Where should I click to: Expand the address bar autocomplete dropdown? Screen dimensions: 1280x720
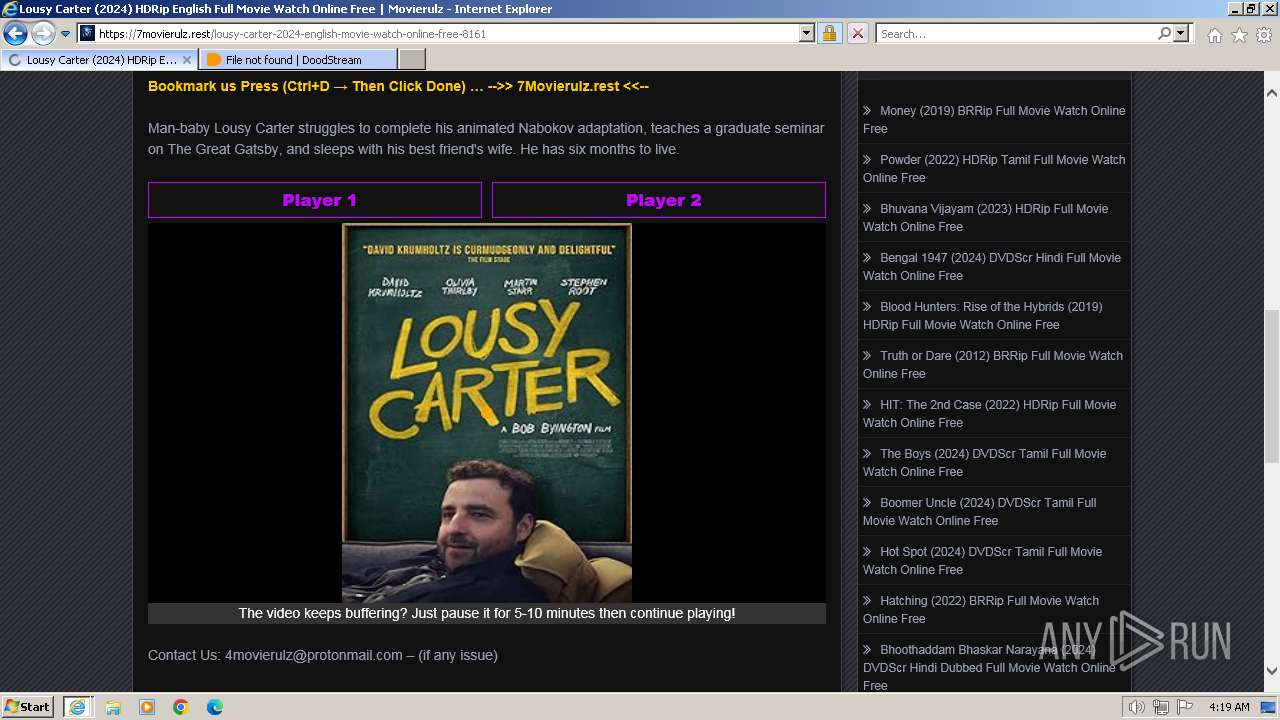point(807,33)
